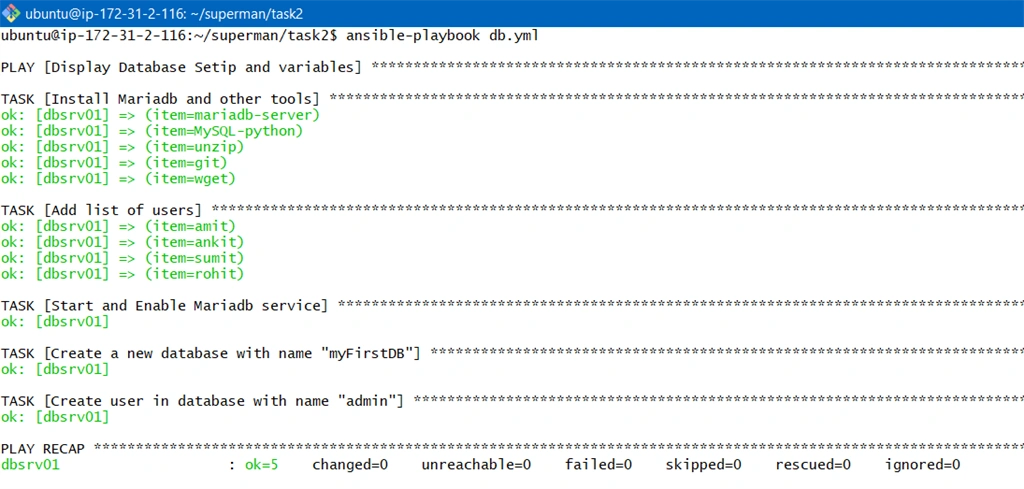Click the 'ignored=0' recap value
1024x489 pixels.
(923, 465)
